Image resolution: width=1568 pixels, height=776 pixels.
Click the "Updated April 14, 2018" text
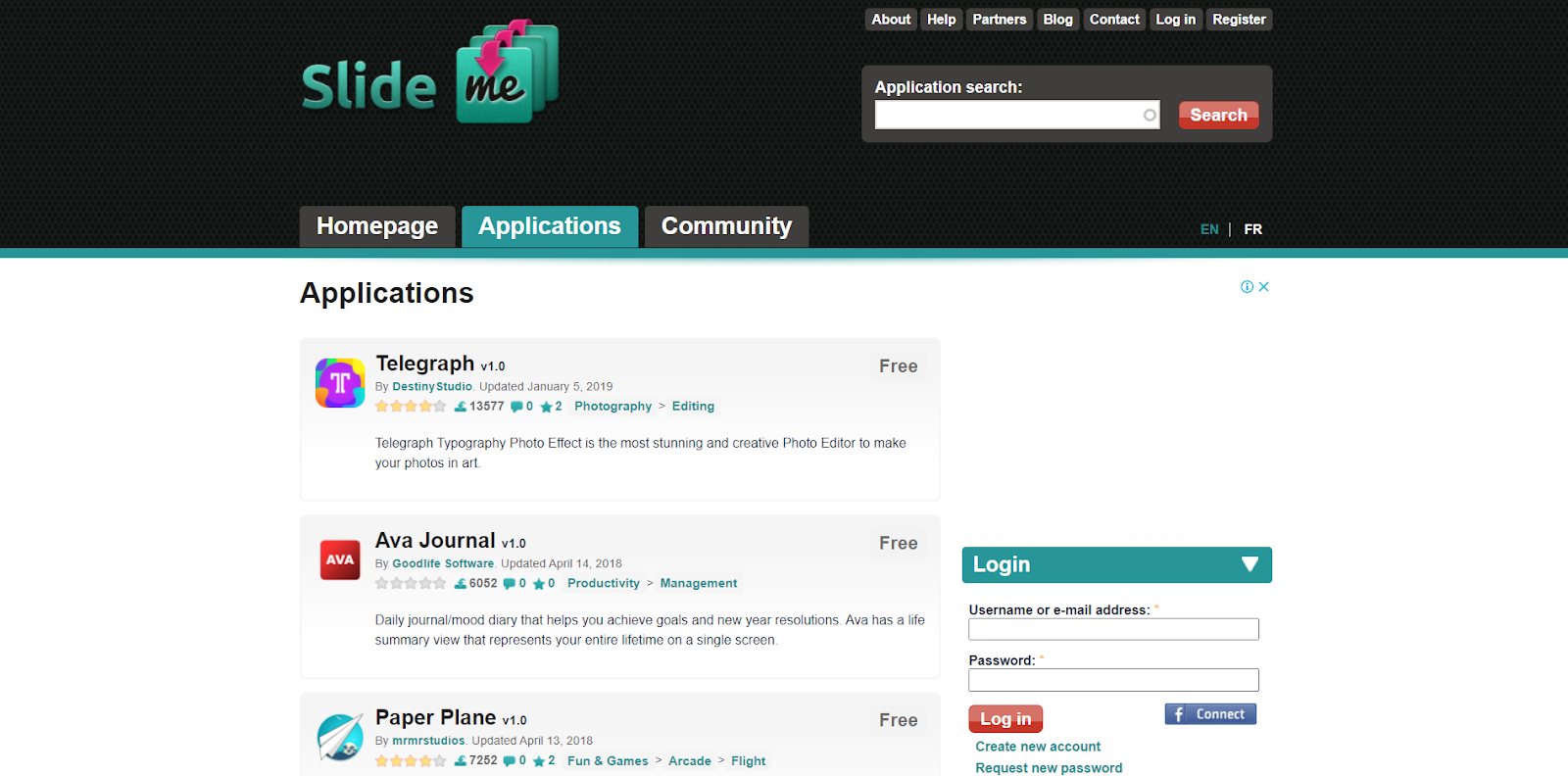[562, 564]
